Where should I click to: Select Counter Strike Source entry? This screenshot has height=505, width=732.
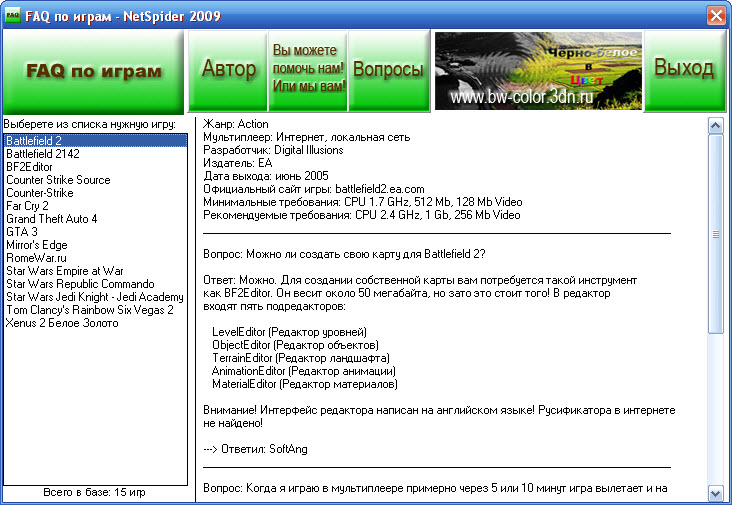(58, 180)
